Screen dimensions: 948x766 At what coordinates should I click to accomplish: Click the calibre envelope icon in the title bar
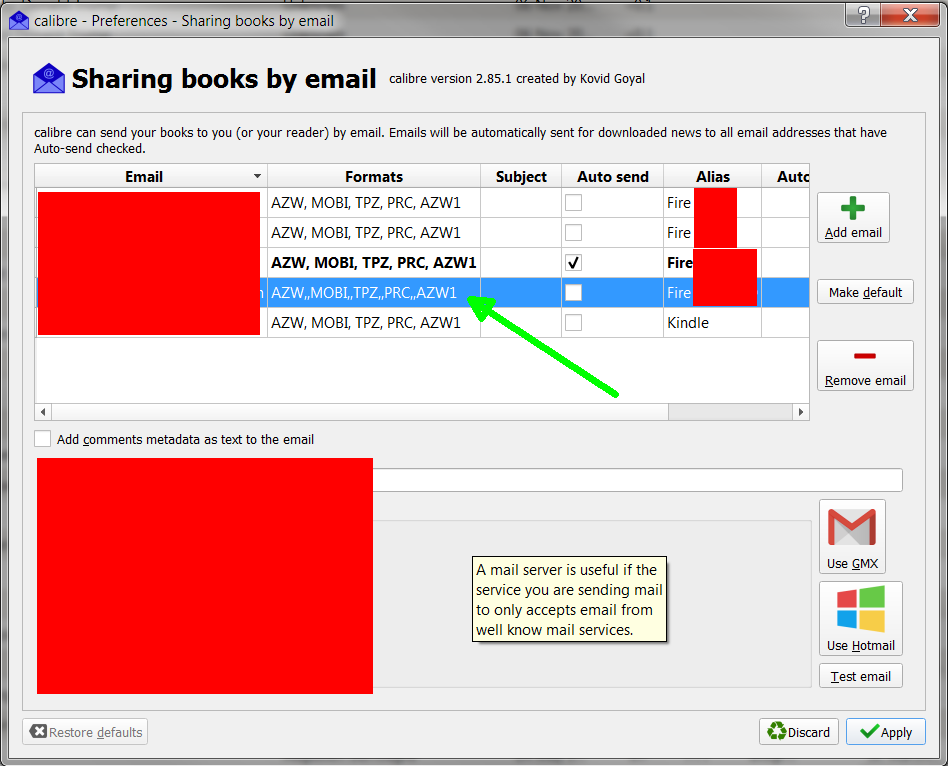pyautogui.click(x=19, y=21)
